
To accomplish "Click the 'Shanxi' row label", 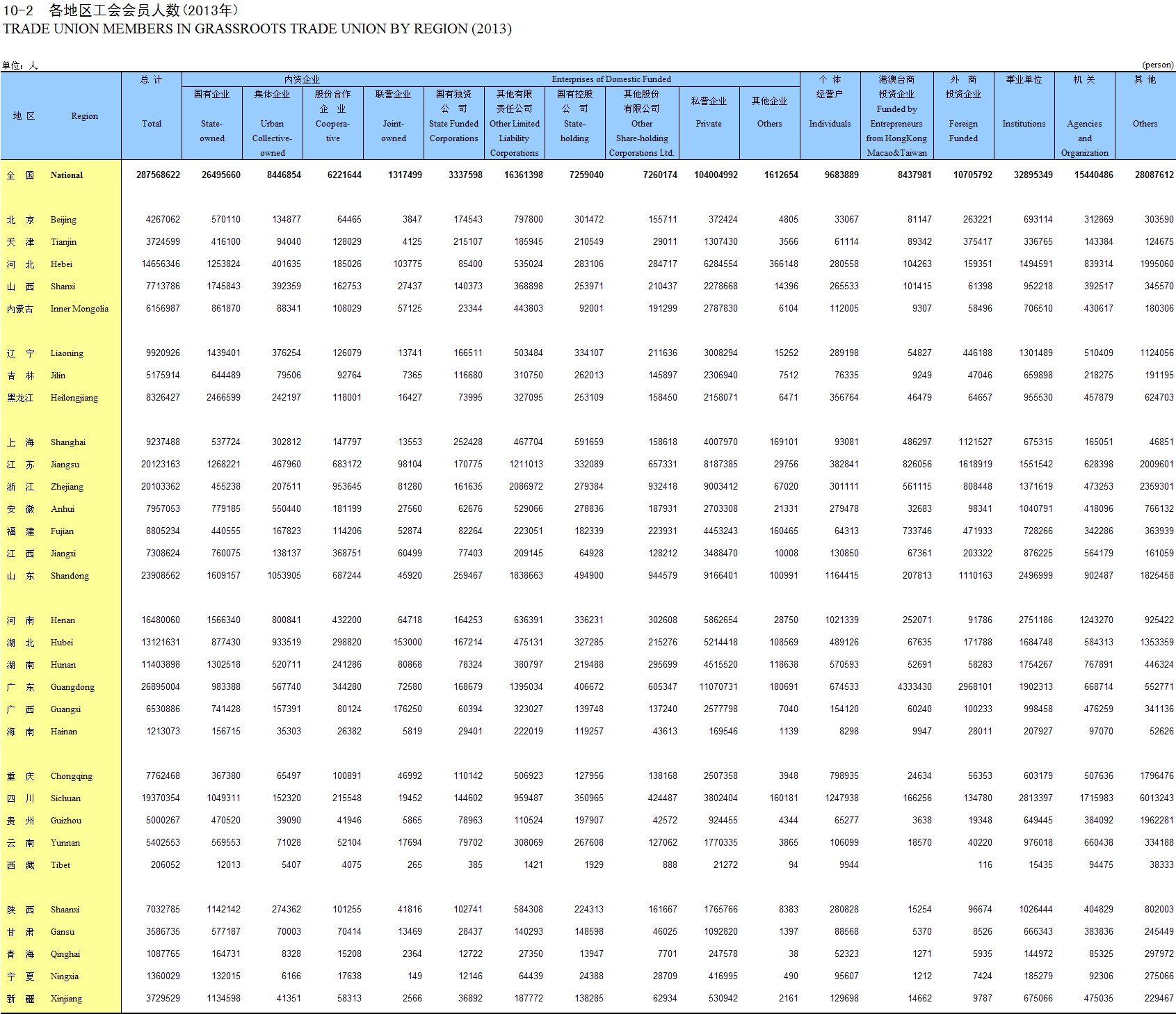I will point(63,287).
